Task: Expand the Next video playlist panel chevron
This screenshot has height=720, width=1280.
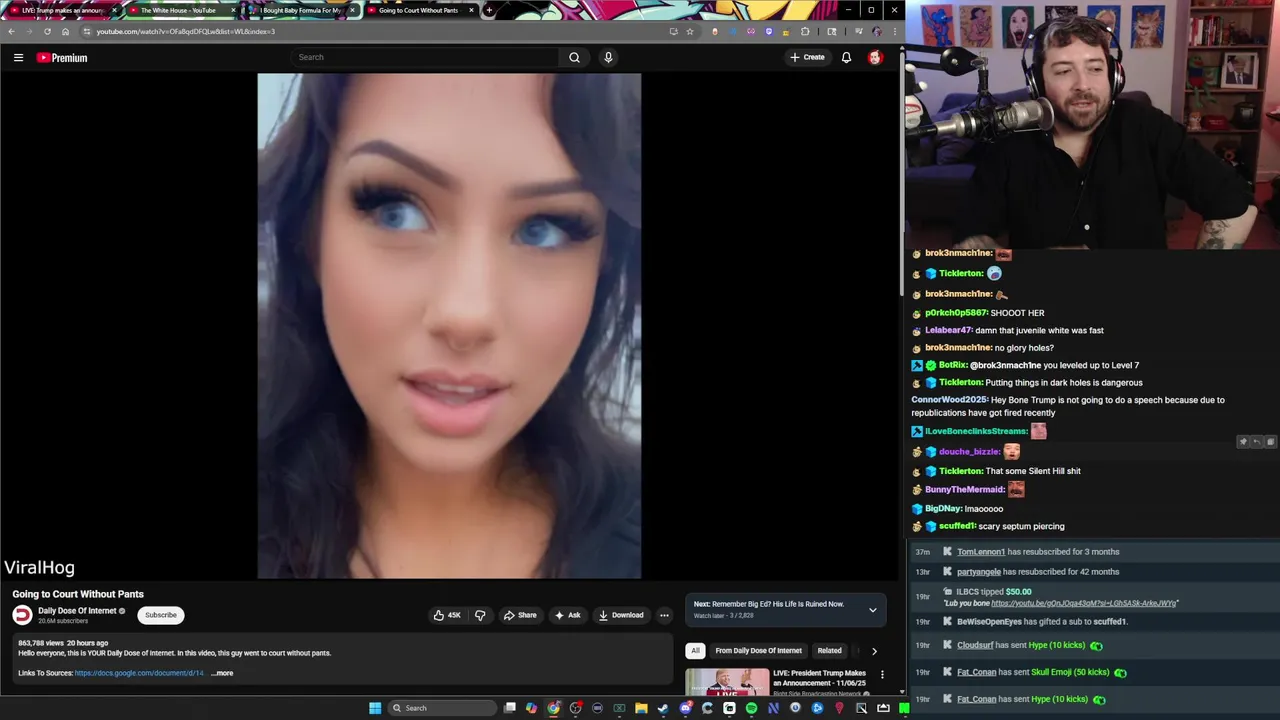Action: tap(872, 610)
